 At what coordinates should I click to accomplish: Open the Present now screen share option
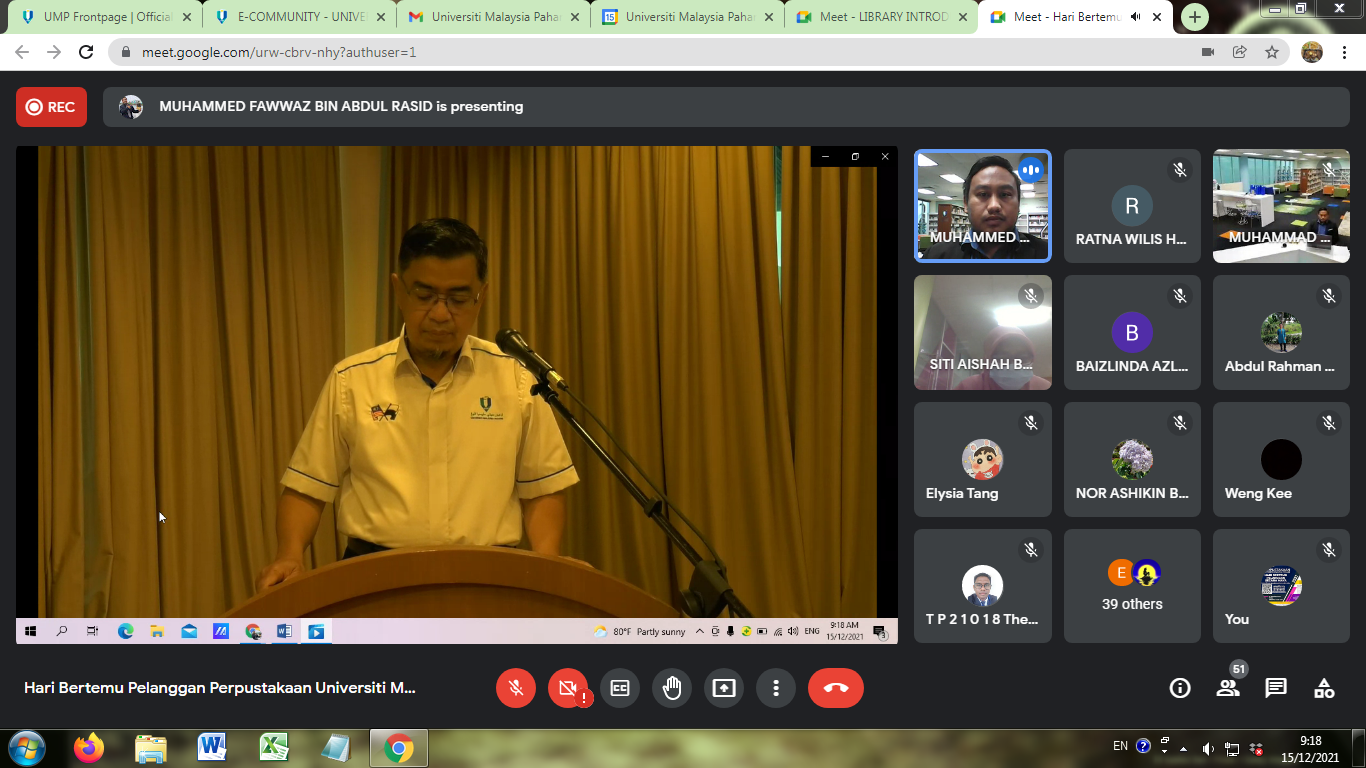coord(724,688)
